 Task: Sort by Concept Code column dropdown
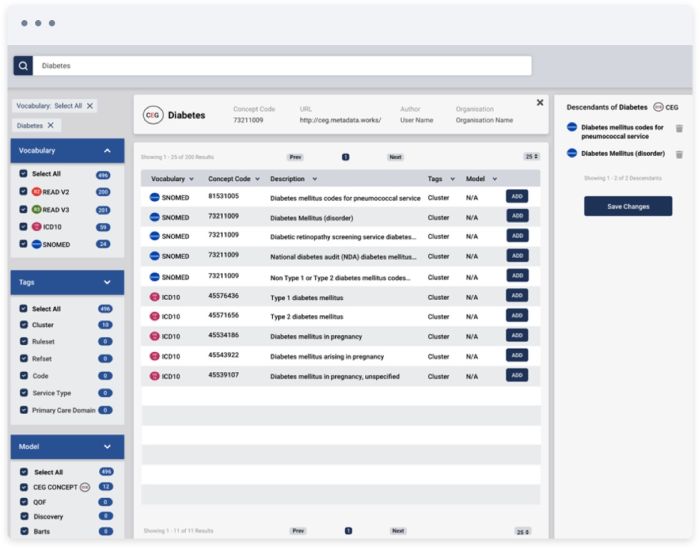point(258,179)
